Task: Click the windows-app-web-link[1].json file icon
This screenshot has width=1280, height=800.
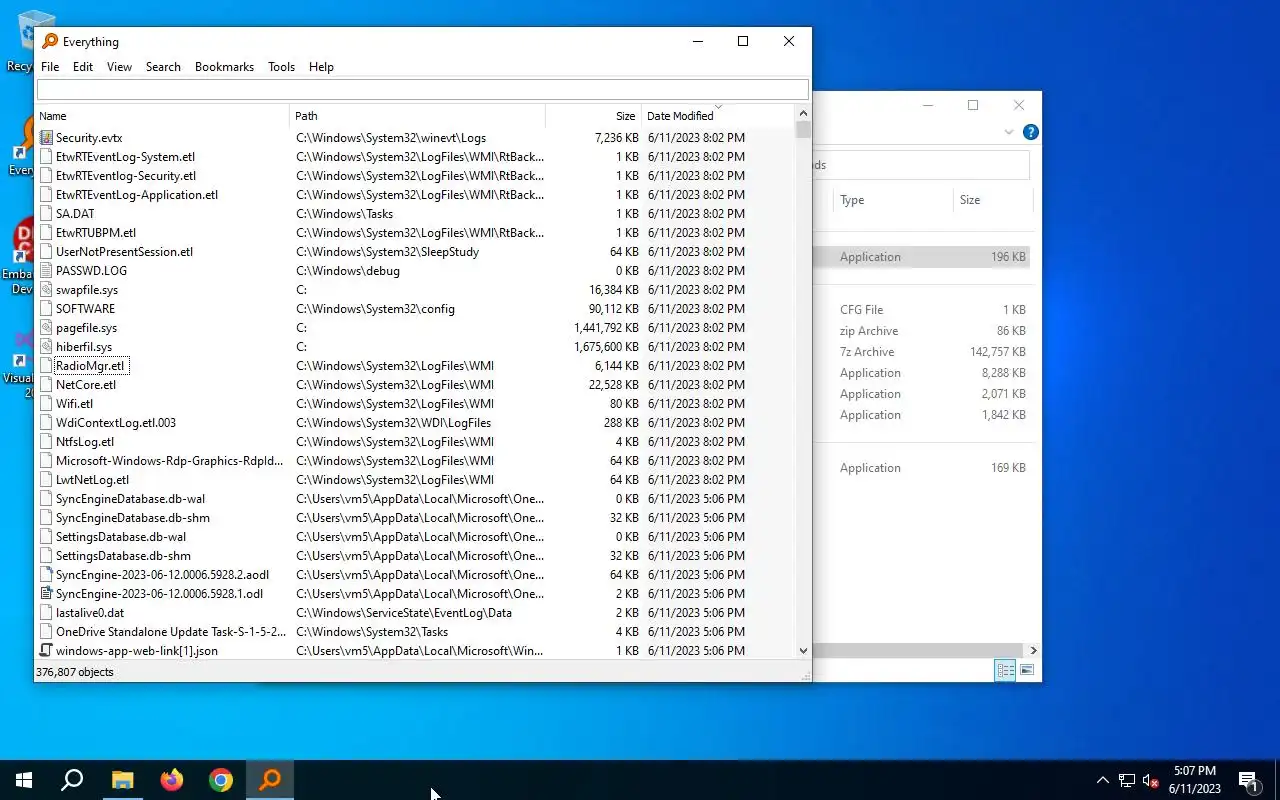Action: click(46, 651)
